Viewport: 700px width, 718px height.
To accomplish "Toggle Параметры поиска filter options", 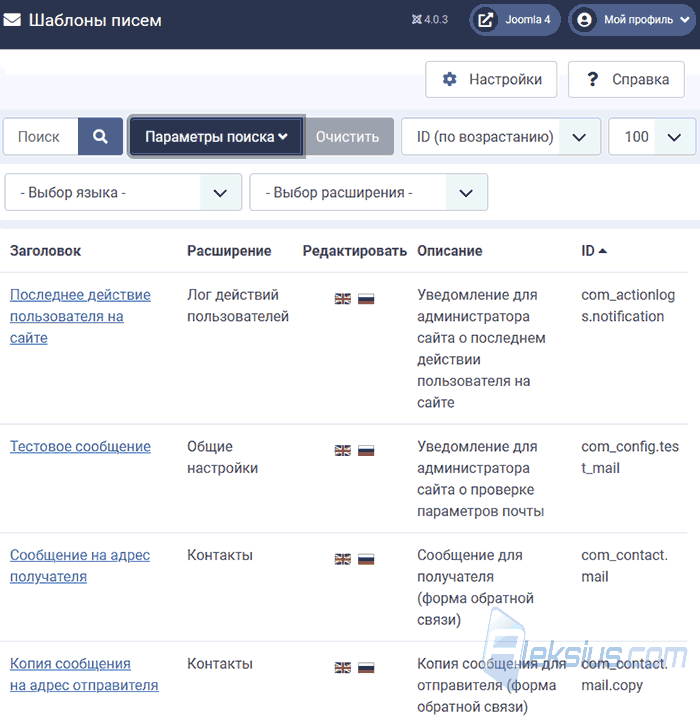I will (216, 136).
